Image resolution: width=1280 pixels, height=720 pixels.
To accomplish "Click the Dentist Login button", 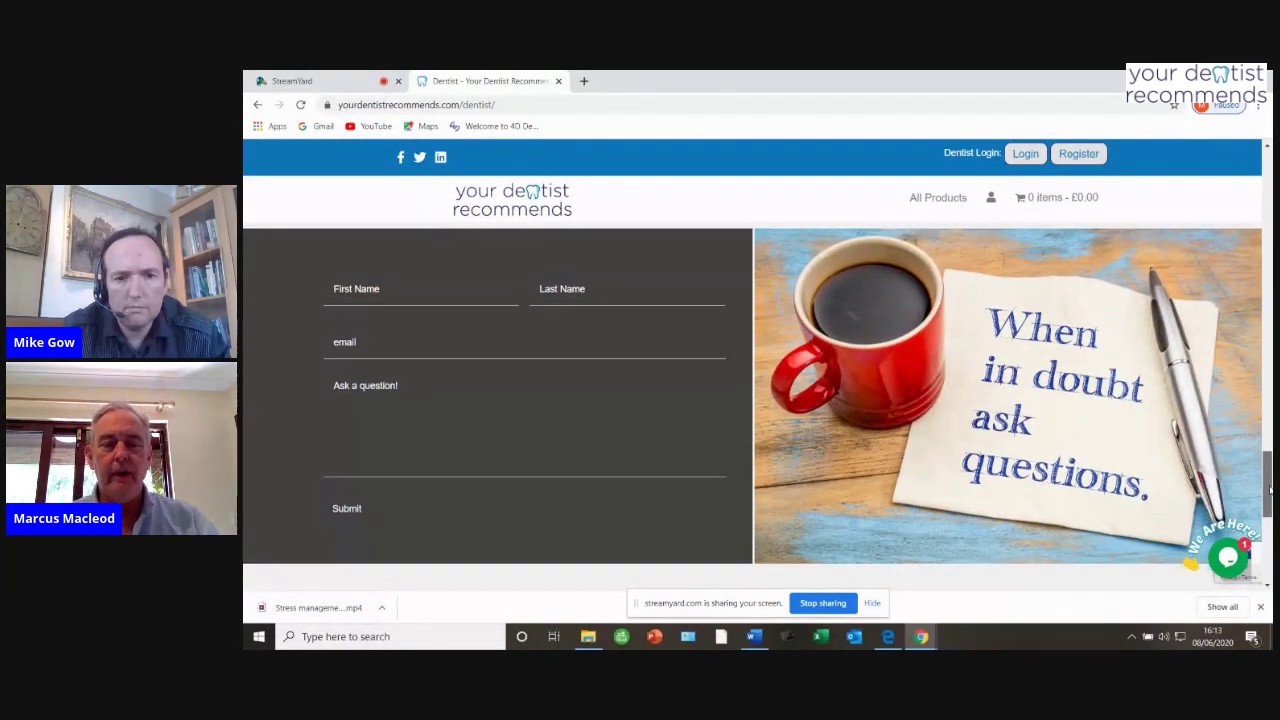I will coord(1025,154).
